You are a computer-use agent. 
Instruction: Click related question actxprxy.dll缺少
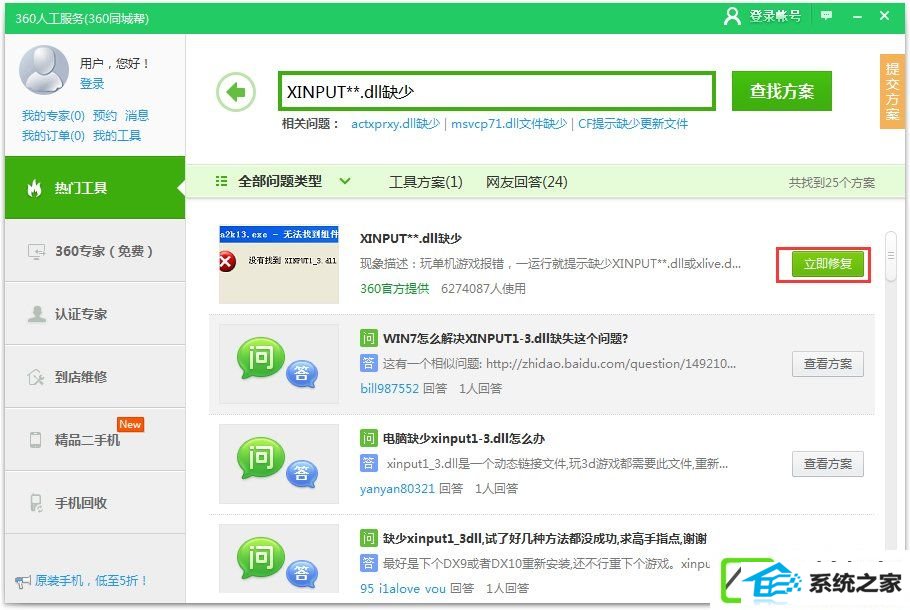coord(395,124)
